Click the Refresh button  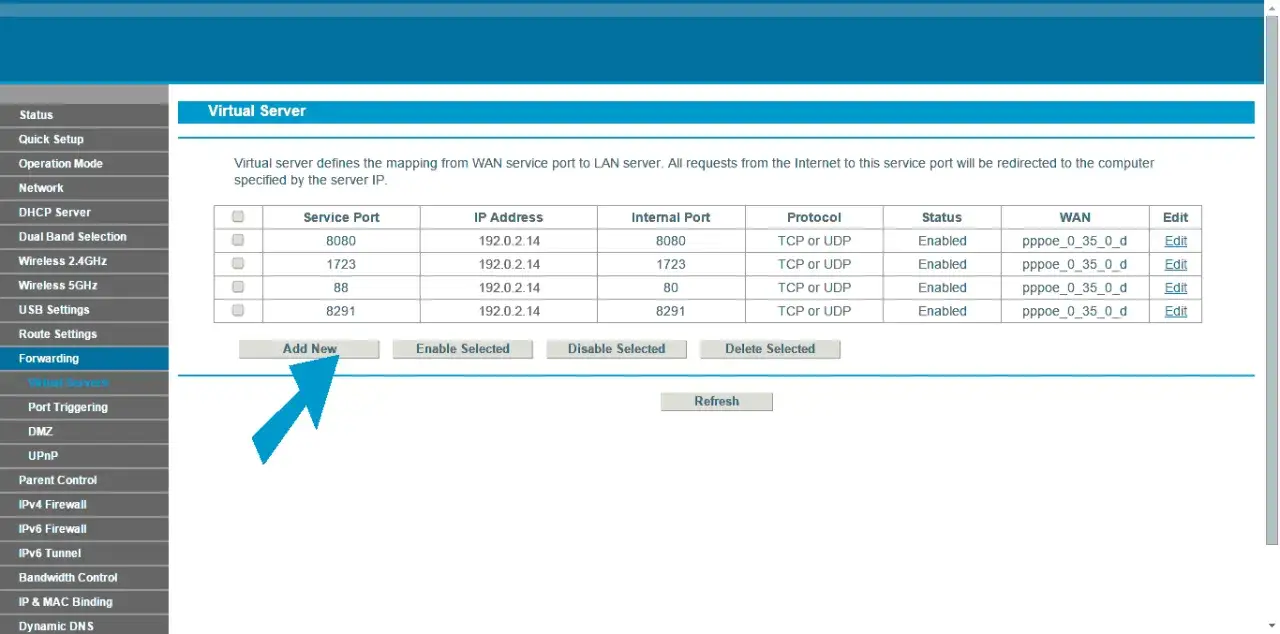[716, 400]
